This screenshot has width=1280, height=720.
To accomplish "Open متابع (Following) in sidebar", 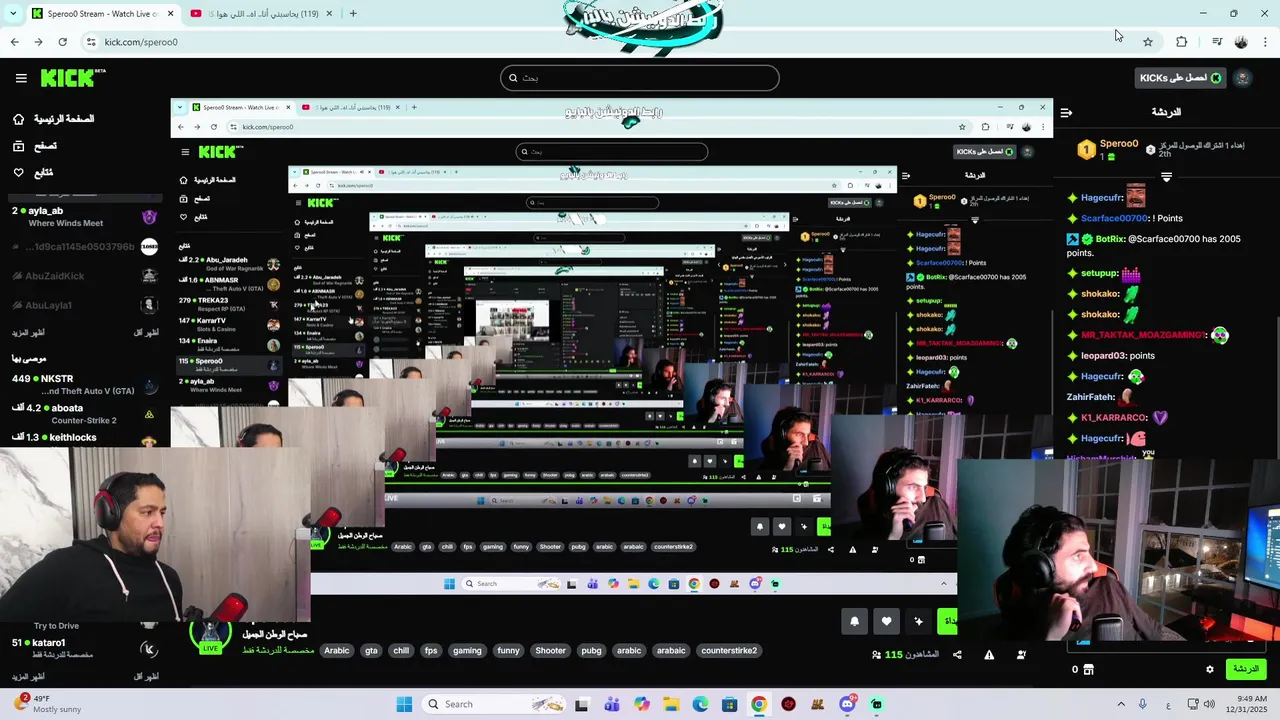I will click(x=33, y=173).
